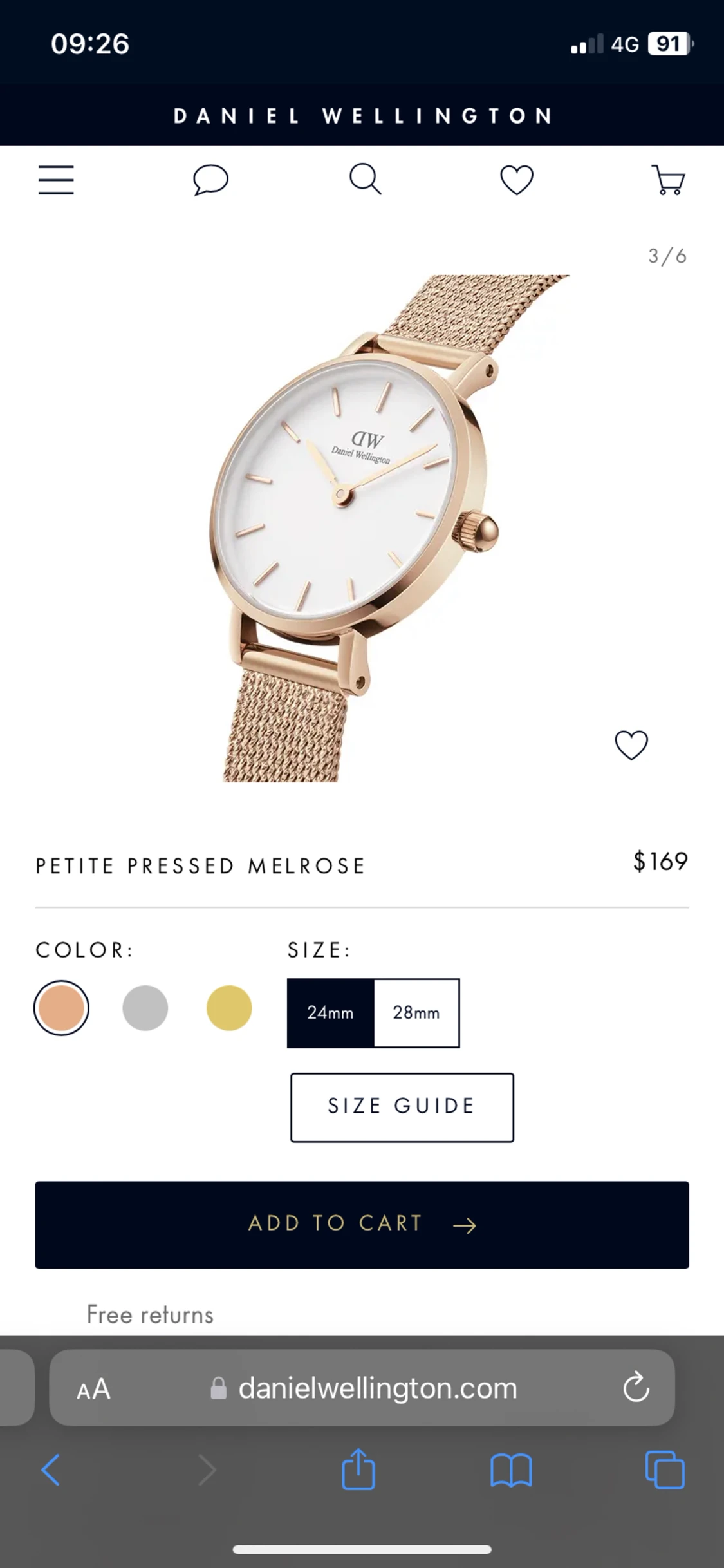Open the hamburger navigation menu
This screenshot has height=1568, width=724.
[x=56, y=180]
